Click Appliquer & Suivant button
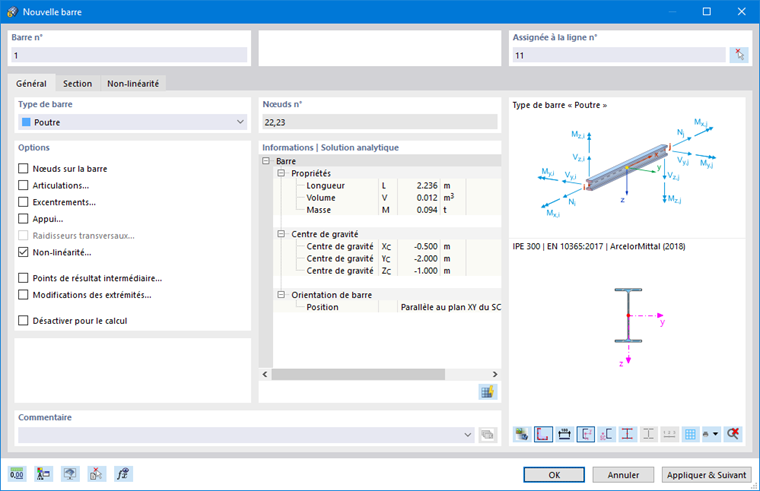The width and height of the screenshot is (760, 491). point(707,475)
